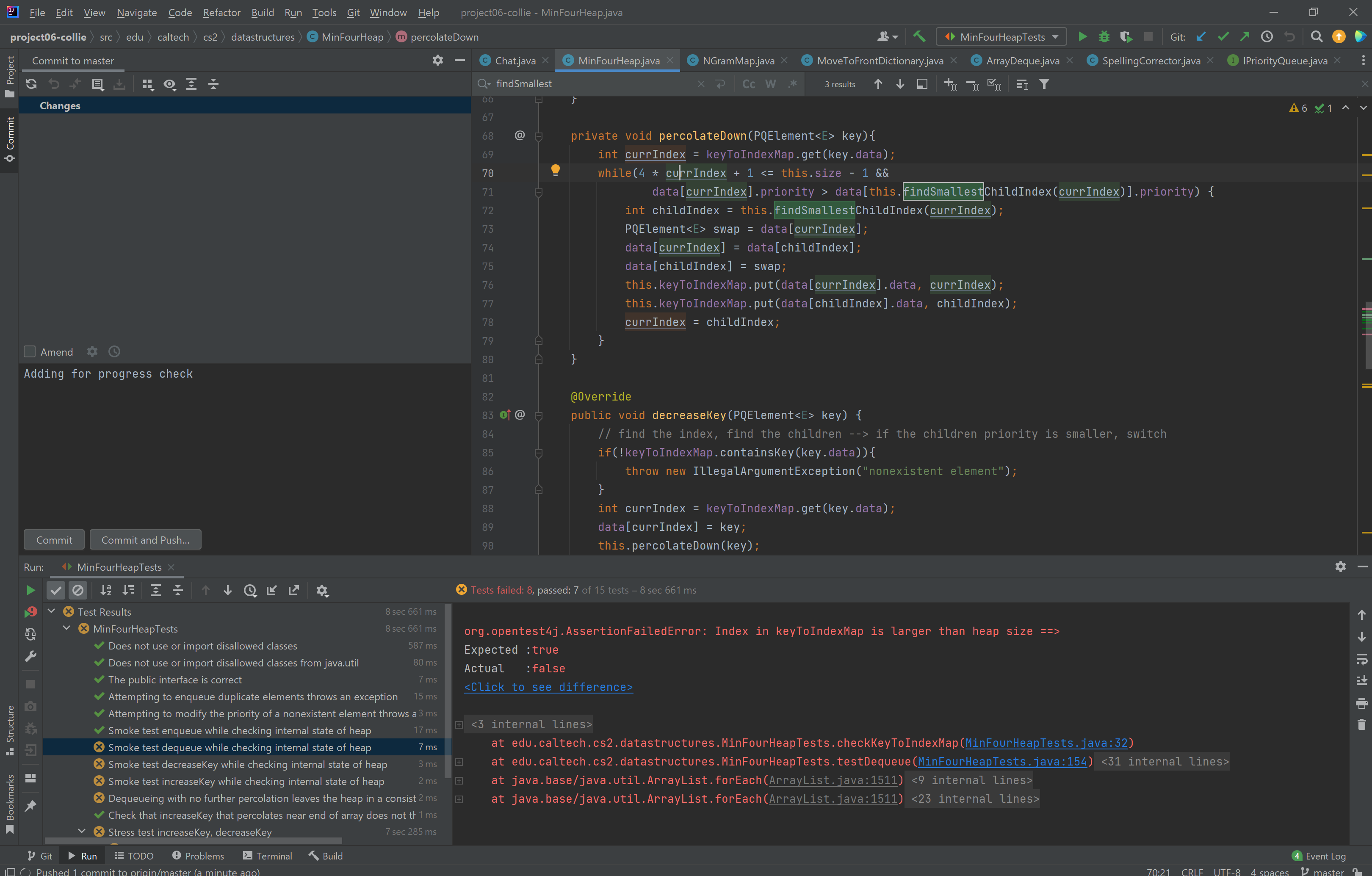Go to next search occurrence arrow
The height and width of the screenshot is (876, 1372).
[x=900, y=84]
